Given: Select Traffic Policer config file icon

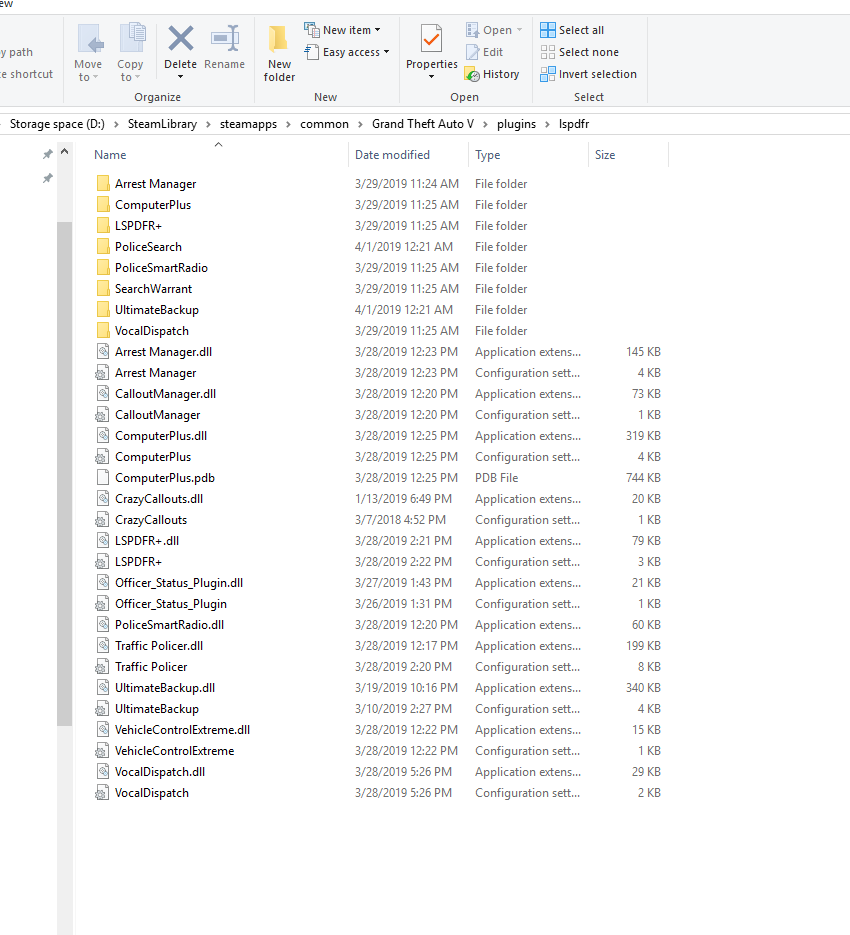Looking at the screenshot, I should point(103,667).
